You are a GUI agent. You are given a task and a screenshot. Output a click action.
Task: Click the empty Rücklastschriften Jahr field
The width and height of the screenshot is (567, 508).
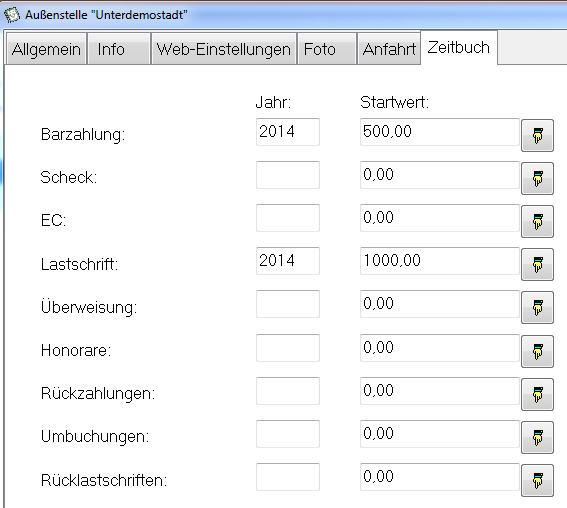pos(288,477)
